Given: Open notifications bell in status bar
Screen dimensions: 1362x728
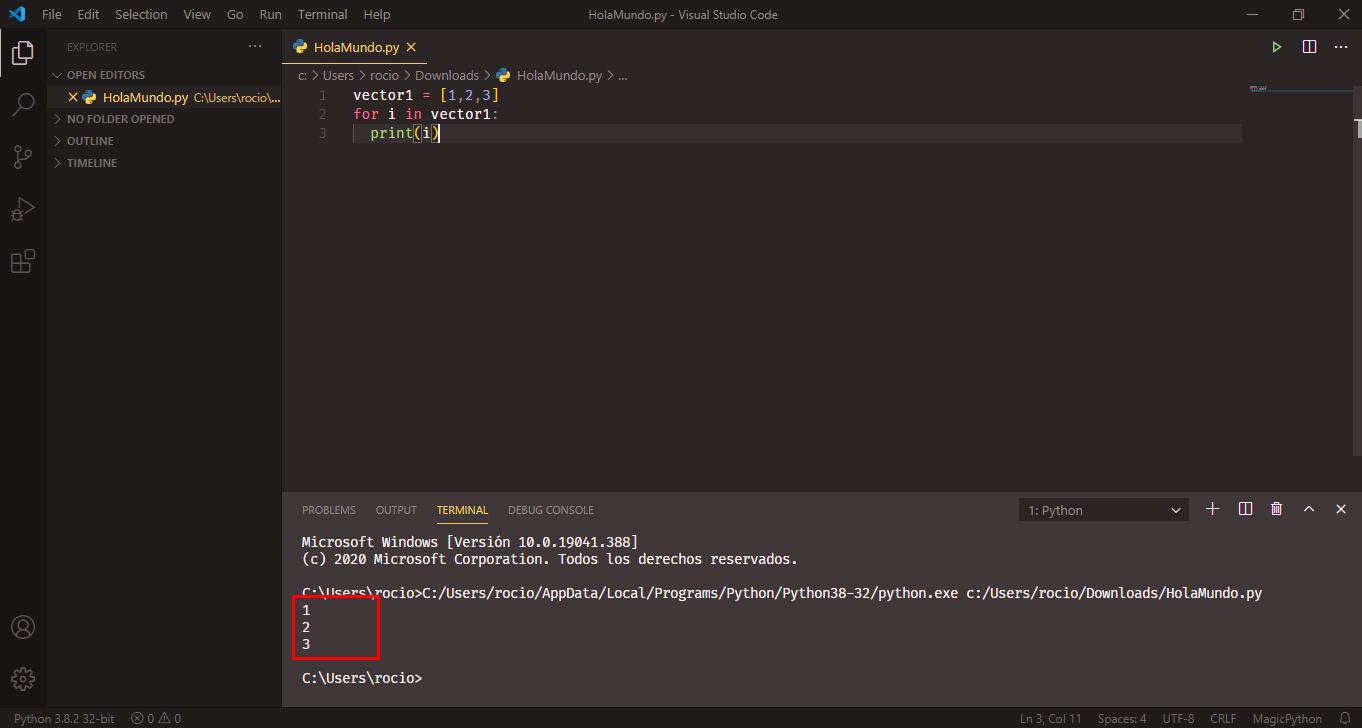Looking at the screenshot, I should click(1343, 718).
